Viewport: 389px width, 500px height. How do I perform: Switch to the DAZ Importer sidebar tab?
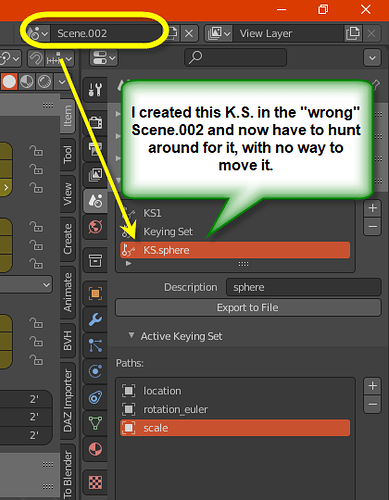click(68, 400)
